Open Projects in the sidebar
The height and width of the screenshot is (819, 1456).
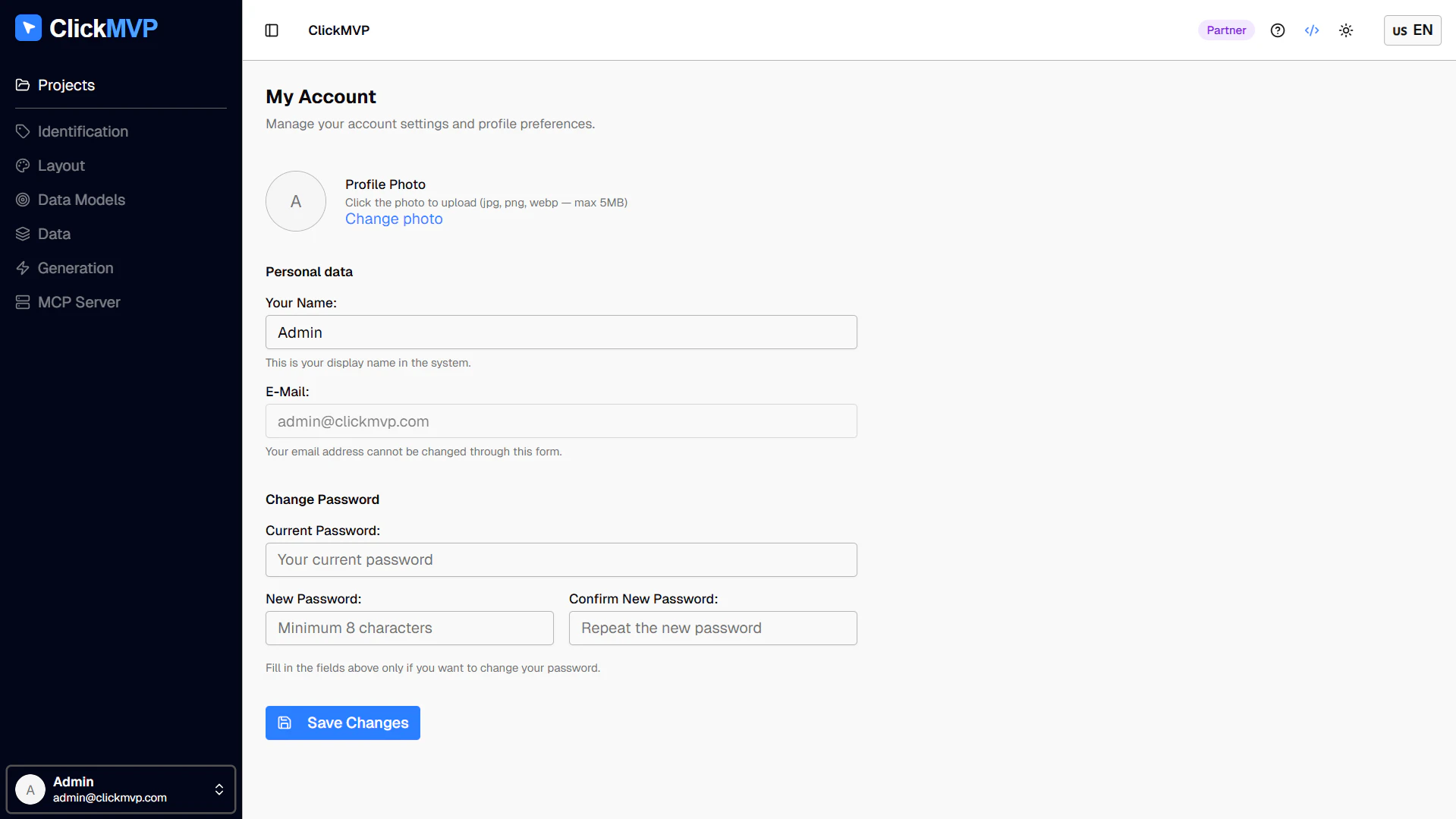[66, 85]
